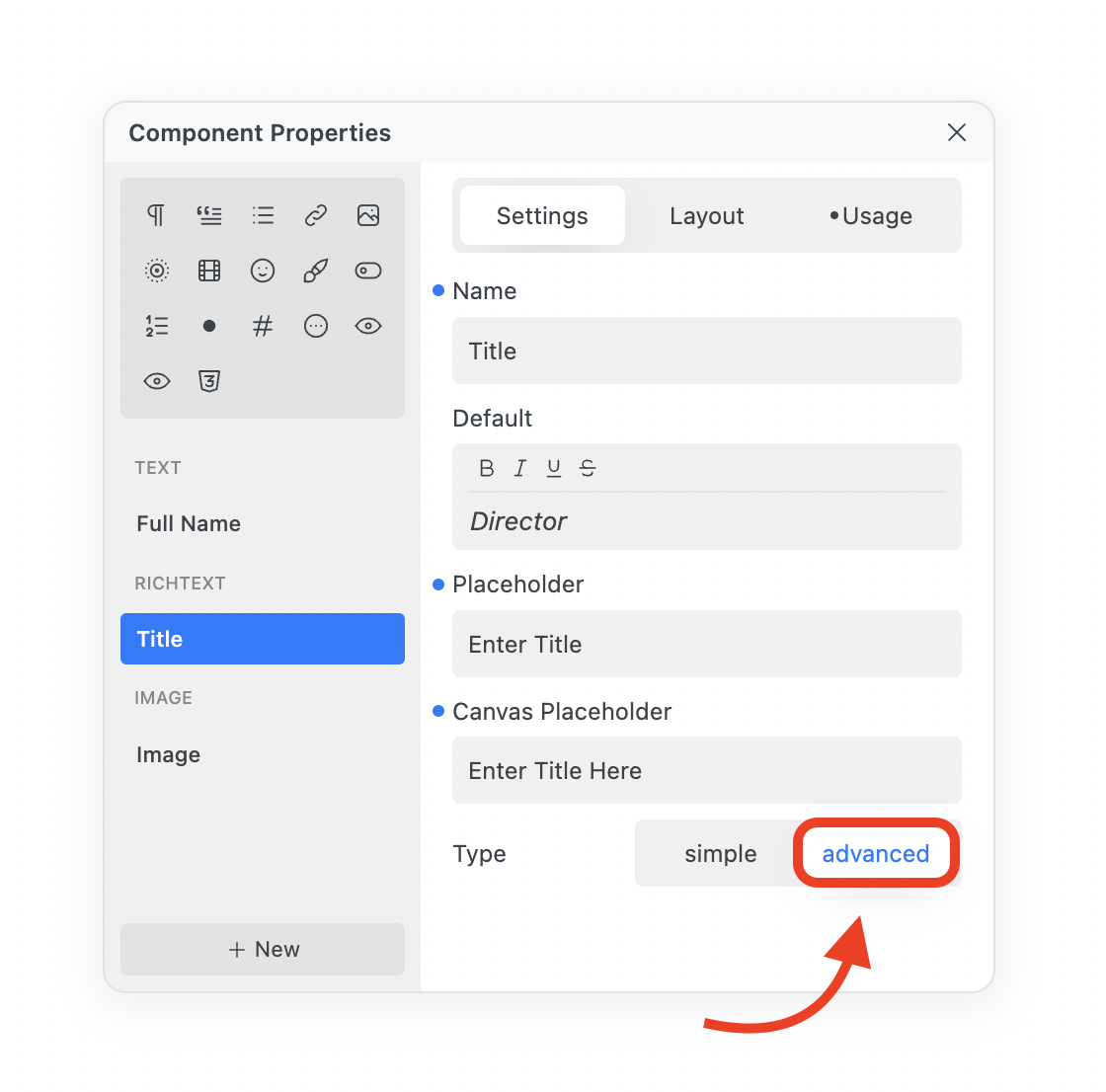Viewport: 1106px width, 1092px height.
Task: Choose the hash number property icon
Action: tap(263, 326)
